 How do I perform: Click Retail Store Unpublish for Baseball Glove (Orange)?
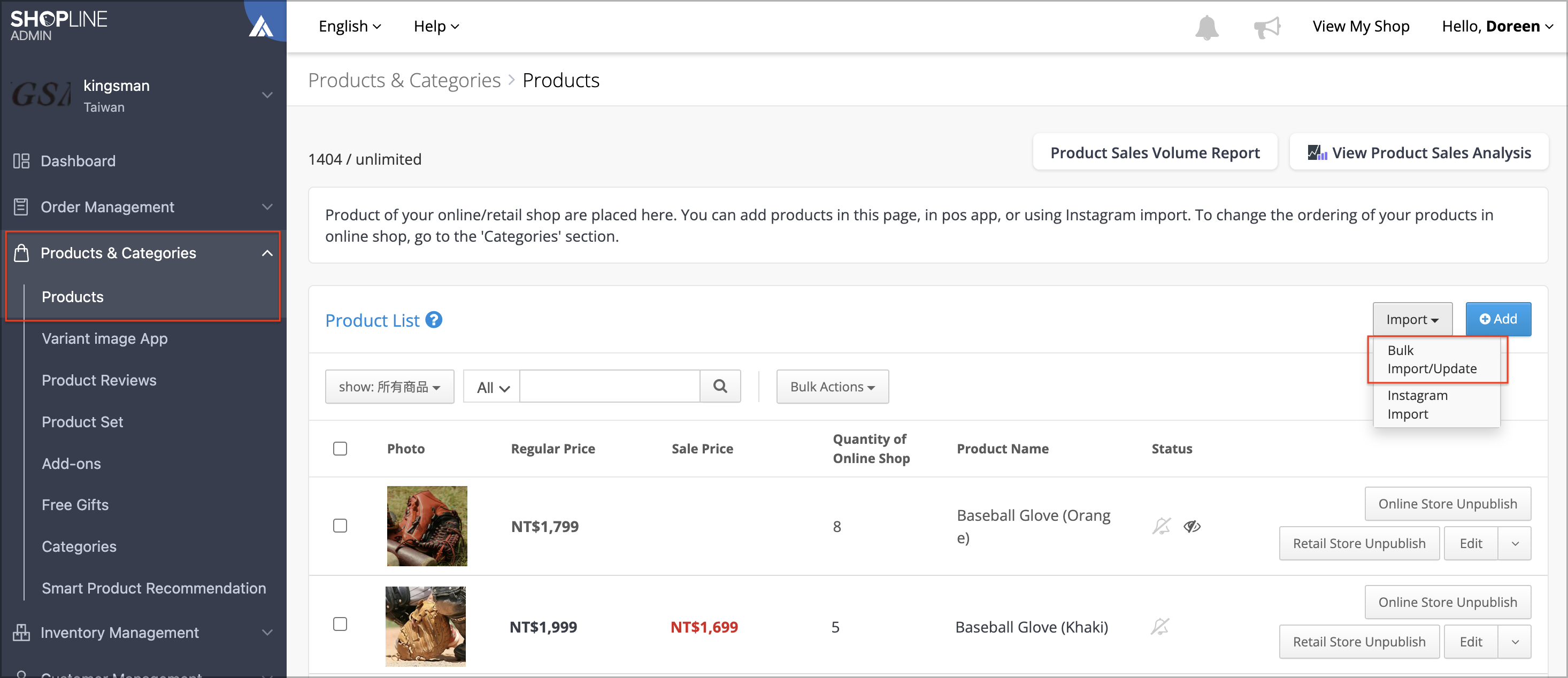coord(1359,543)
